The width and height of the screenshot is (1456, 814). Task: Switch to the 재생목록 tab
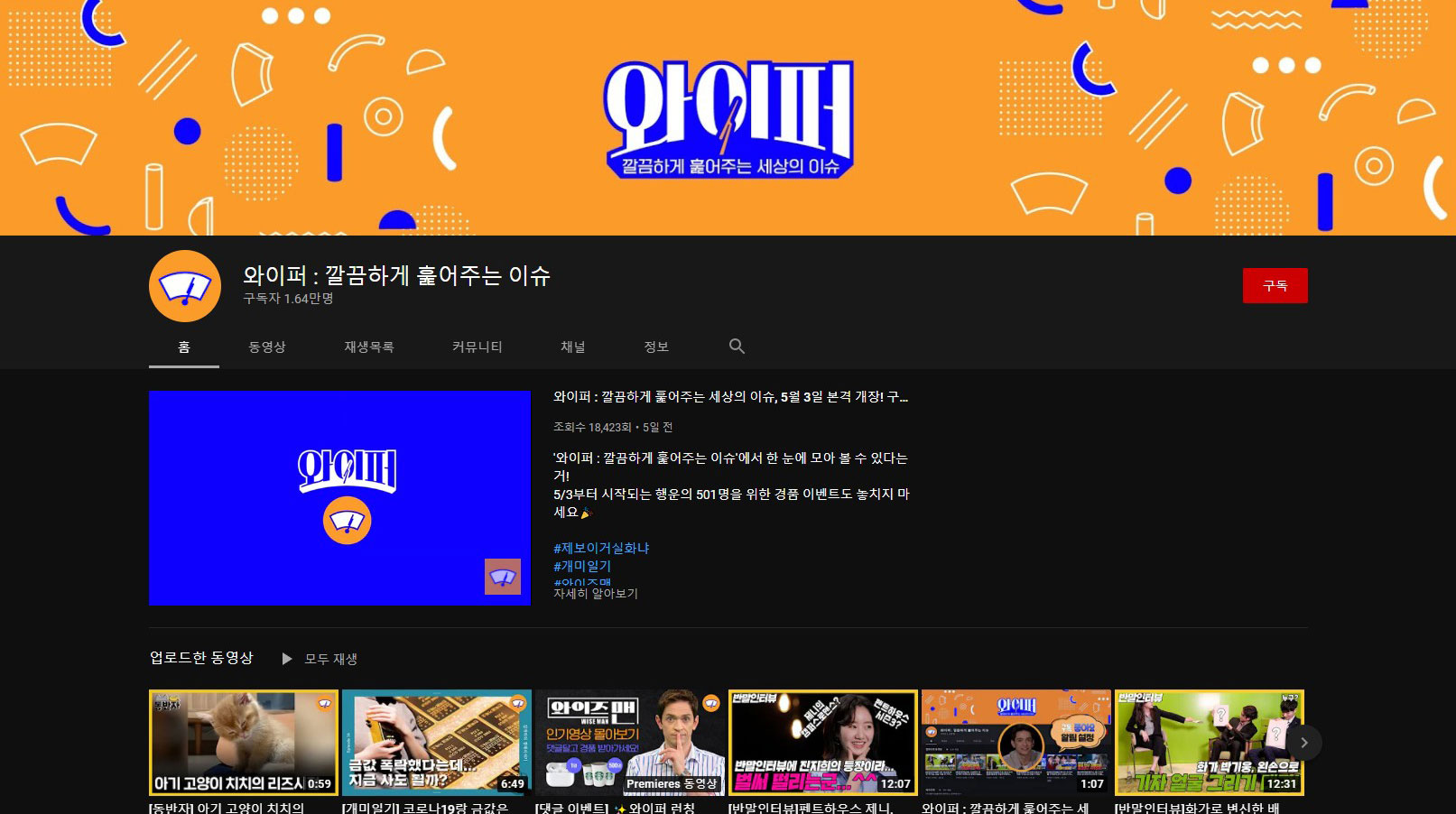tap(368, 347)
